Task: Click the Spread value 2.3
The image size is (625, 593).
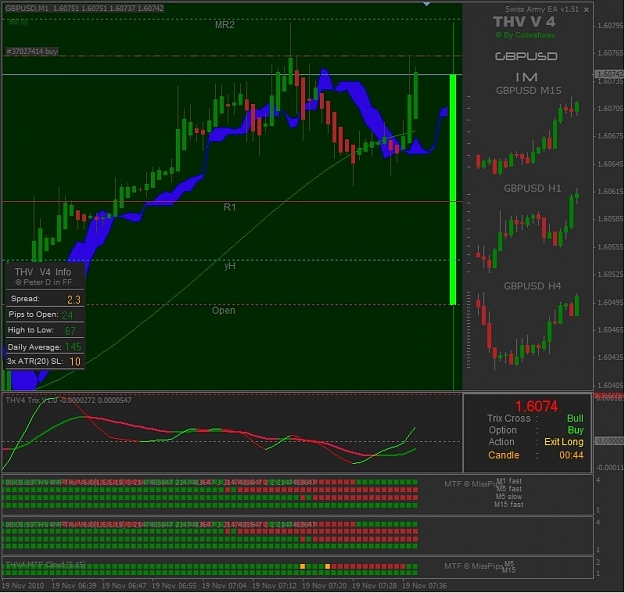Action: (x=74, y=300)
